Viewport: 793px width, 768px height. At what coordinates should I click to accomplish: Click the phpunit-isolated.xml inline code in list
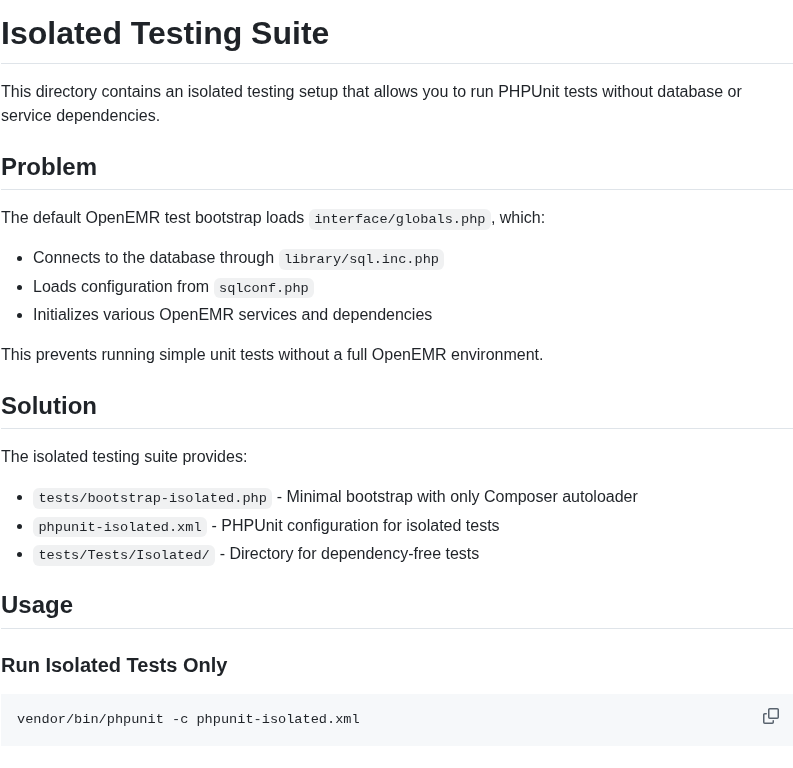[120, 527]
